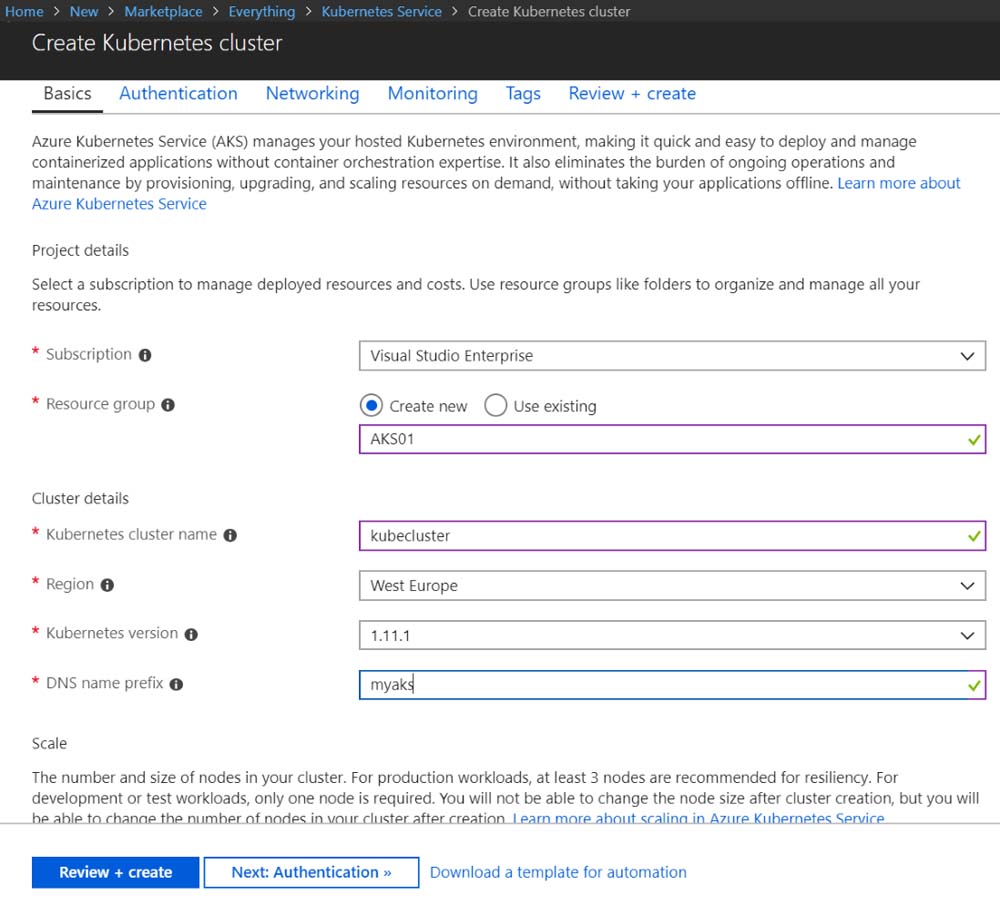The width and height of the screenshot is (1000, 905).
Task: Click info icon beside Resource group
Action: [x=168, y=405]
